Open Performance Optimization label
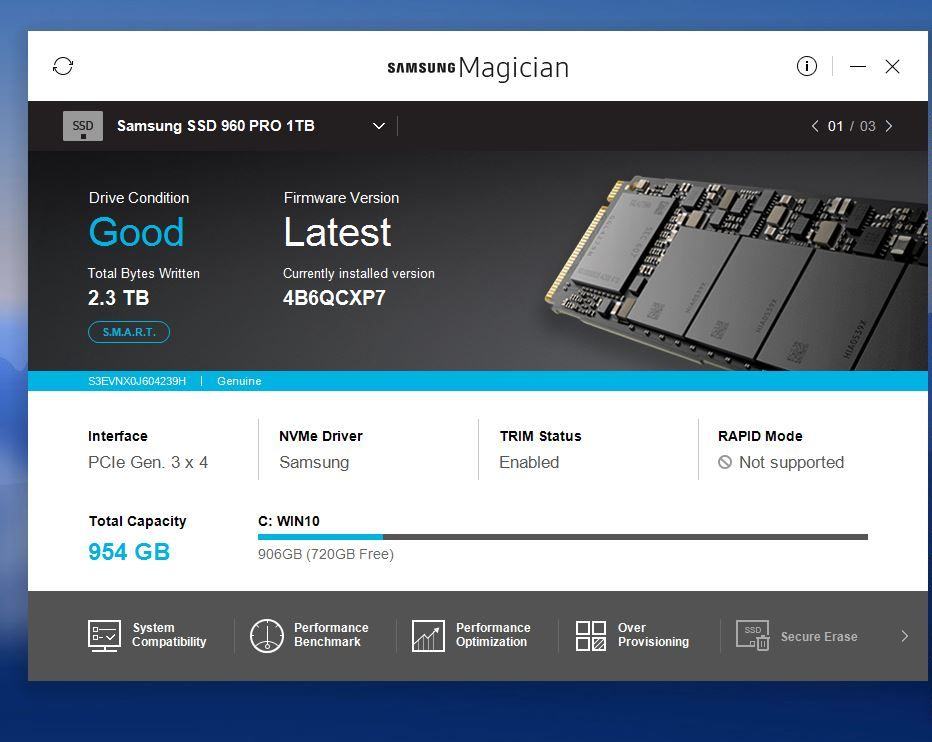Viewport: 932px width, 742px height. (493, 635)
